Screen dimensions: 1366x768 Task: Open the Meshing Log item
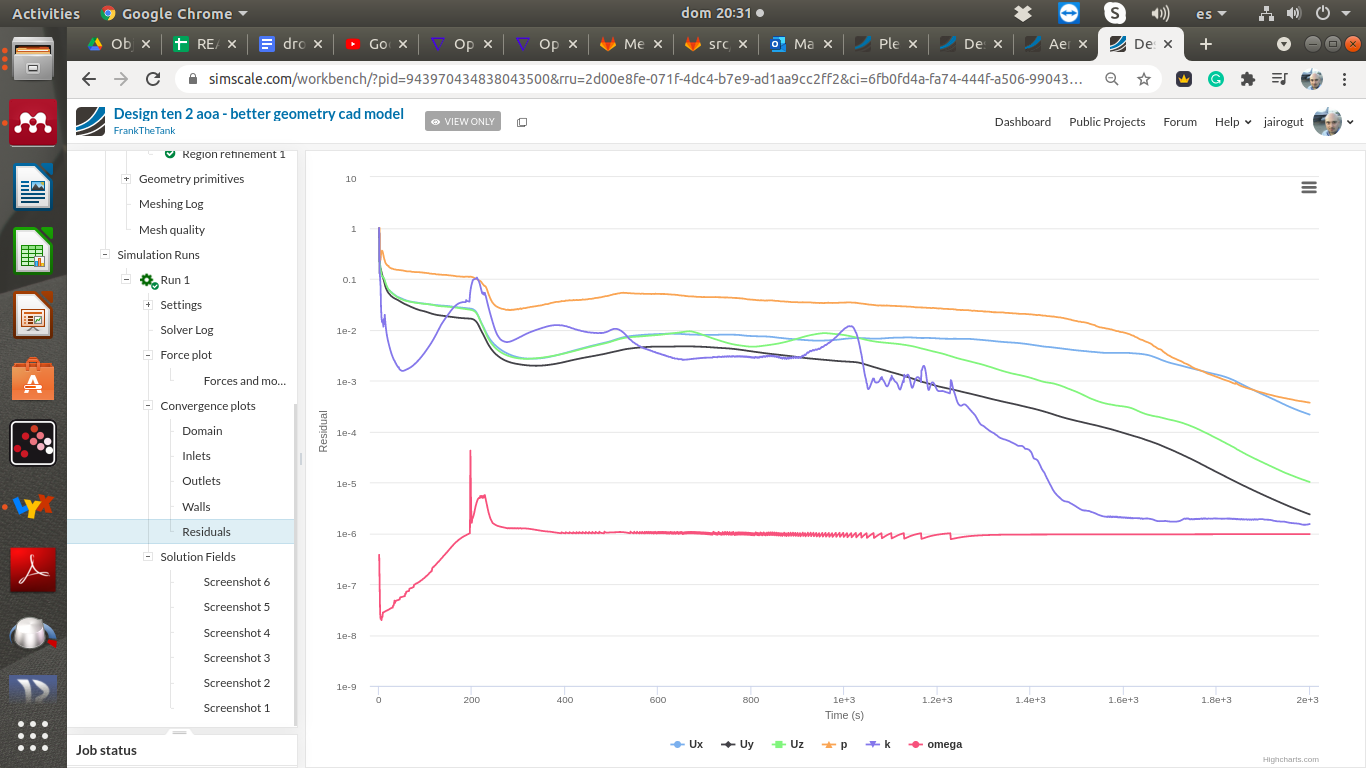171,204
